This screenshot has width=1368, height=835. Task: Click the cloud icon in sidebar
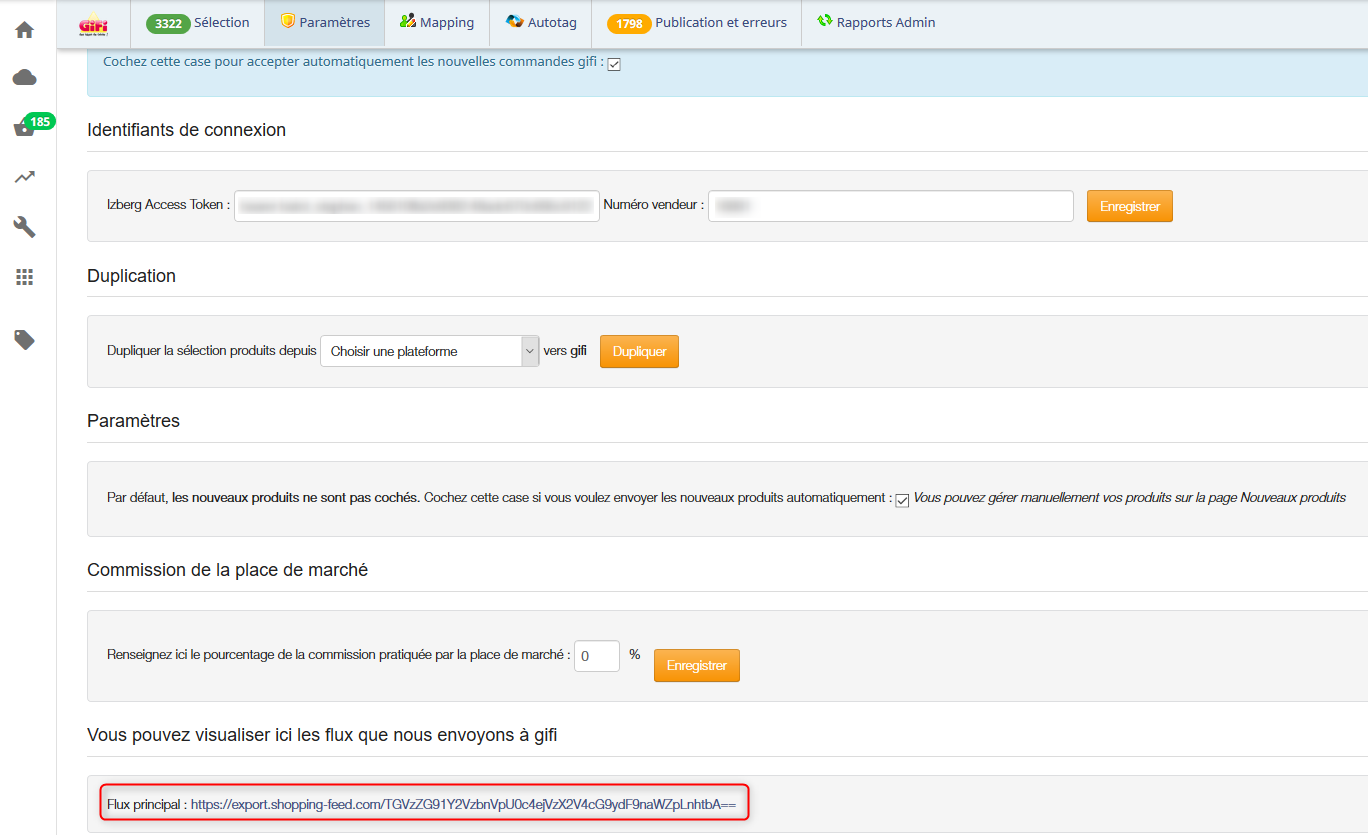tap(24, 78)
